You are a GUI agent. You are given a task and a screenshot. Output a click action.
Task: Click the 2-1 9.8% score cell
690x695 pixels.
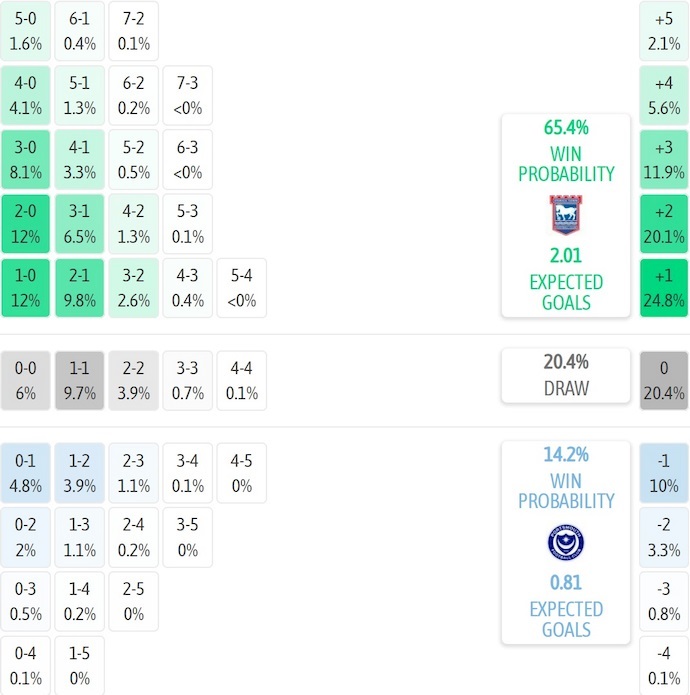(x=80, y=288)
